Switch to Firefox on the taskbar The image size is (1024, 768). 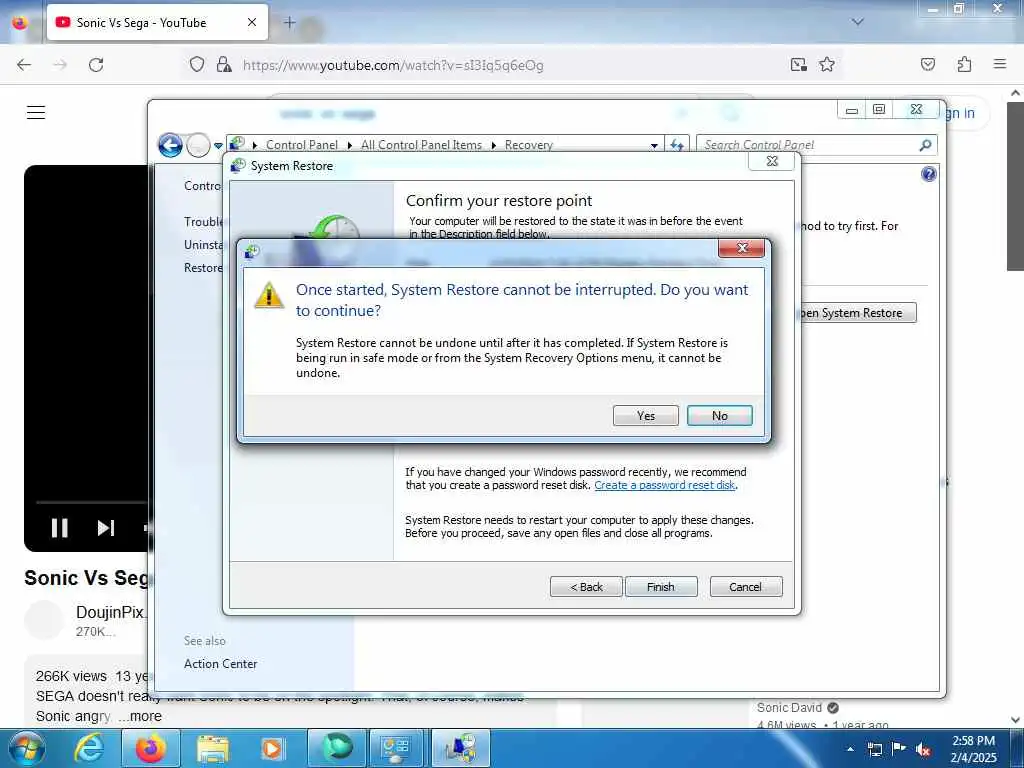point(150,748)
